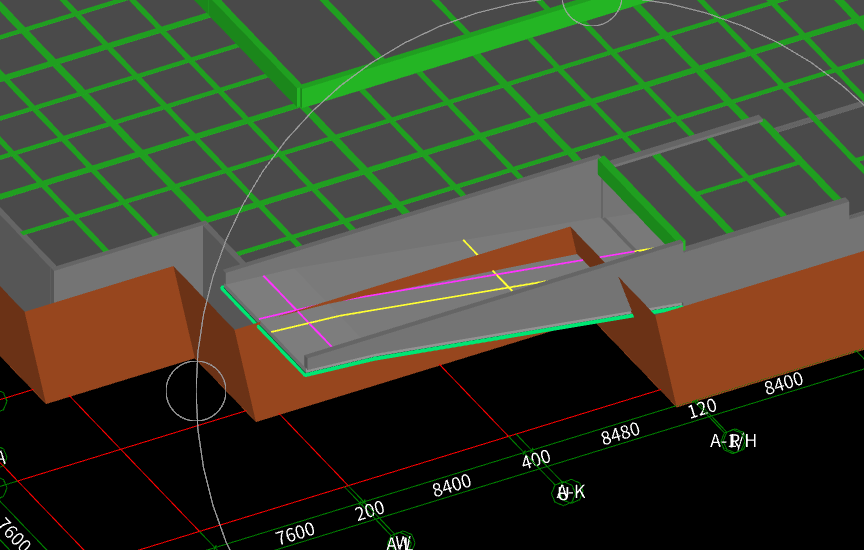
Task: Click the 7600 dimension left of 200
Action: [x=295, y=533]
